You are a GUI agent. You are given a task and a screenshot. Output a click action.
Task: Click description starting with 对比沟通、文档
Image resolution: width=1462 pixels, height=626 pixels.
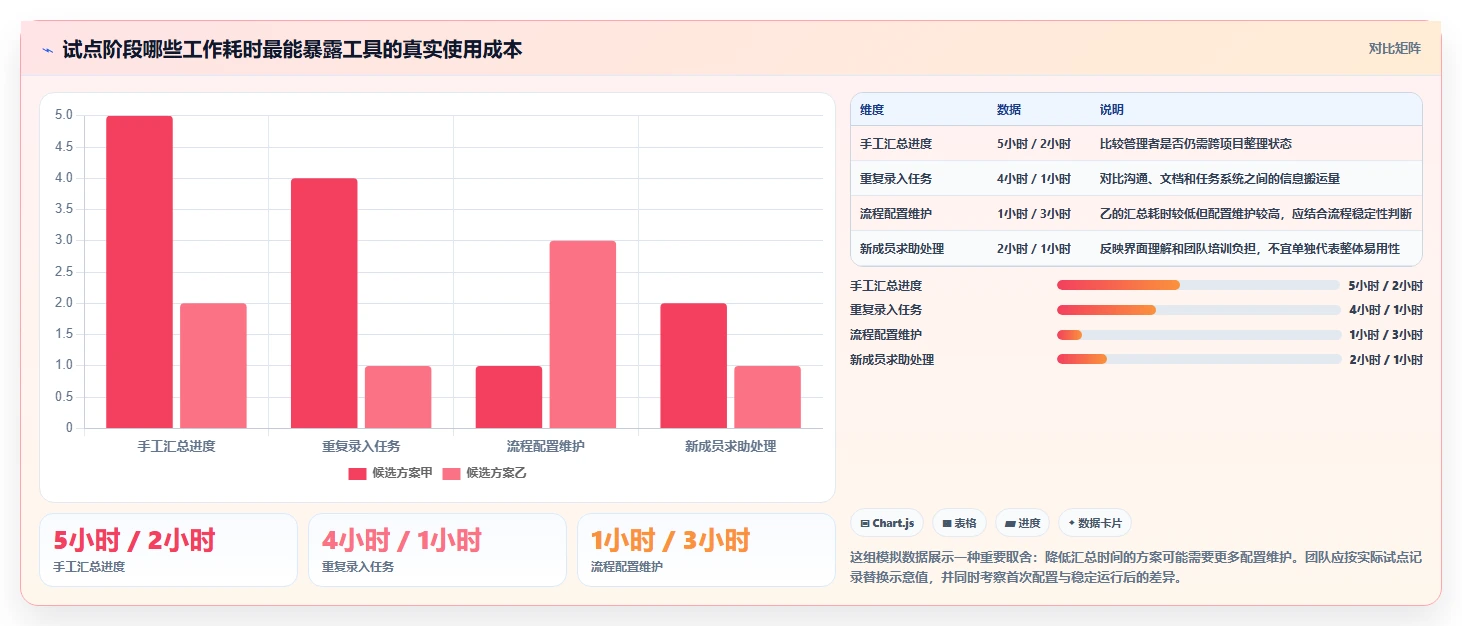(x=1220, y=179)
